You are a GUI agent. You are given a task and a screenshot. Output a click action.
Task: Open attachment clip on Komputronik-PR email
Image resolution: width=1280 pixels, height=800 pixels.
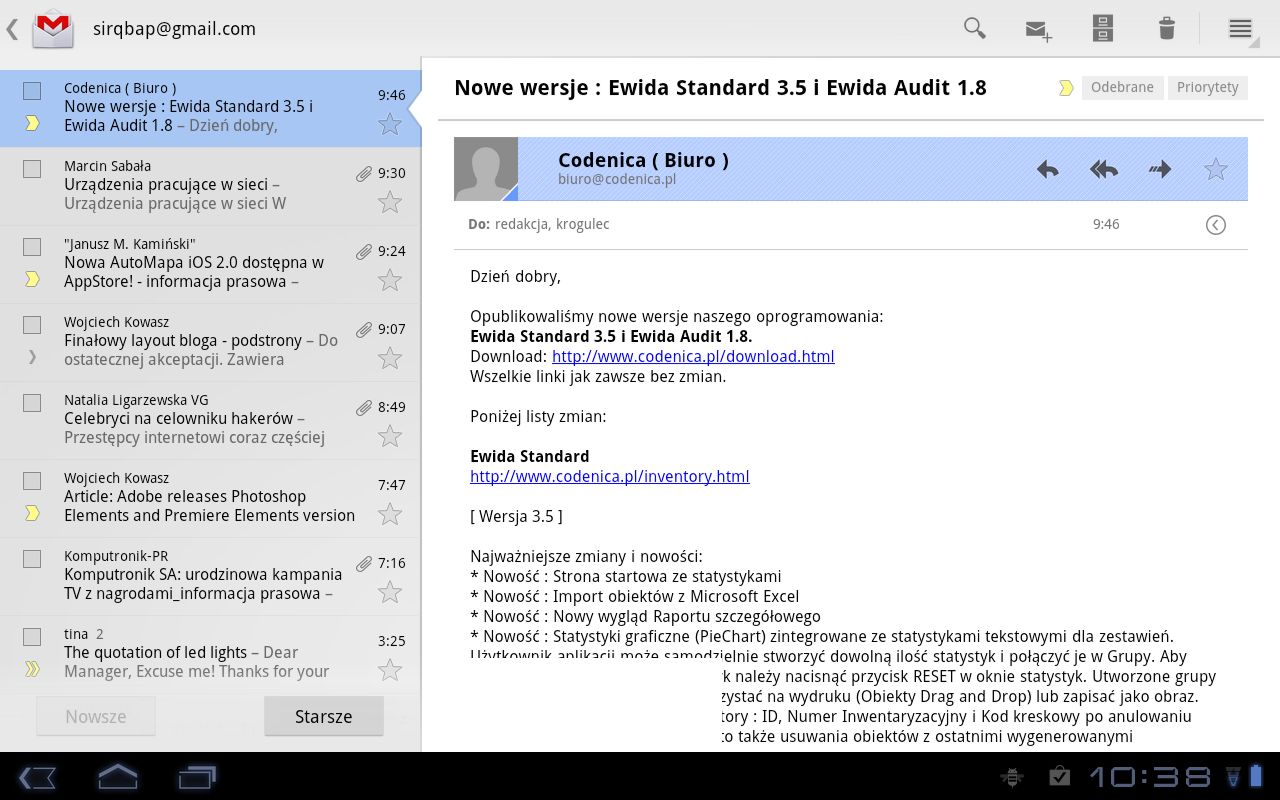click(364, 564)
